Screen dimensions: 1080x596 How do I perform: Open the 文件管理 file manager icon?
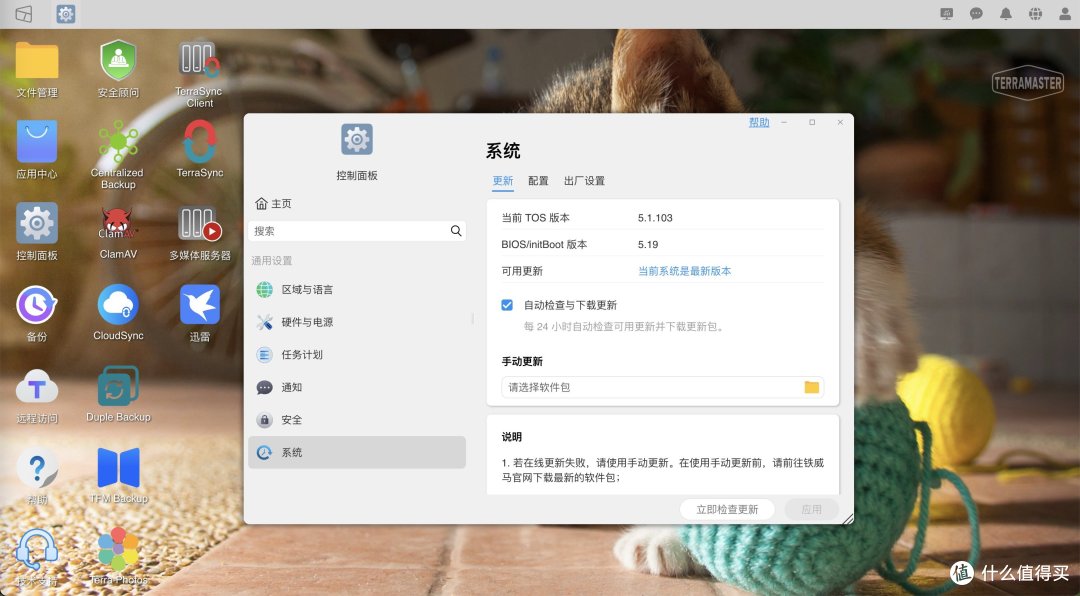[37, 61]
